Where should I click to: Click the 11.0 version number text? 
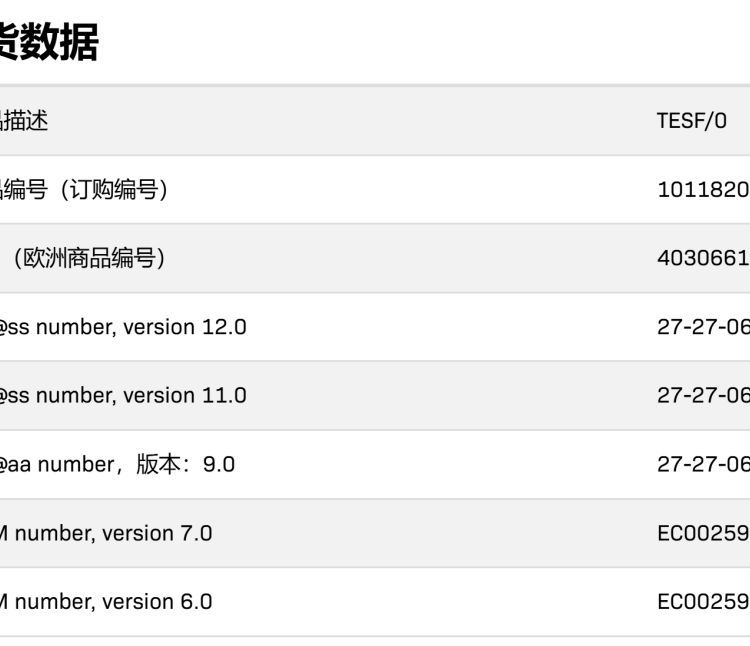224,395
